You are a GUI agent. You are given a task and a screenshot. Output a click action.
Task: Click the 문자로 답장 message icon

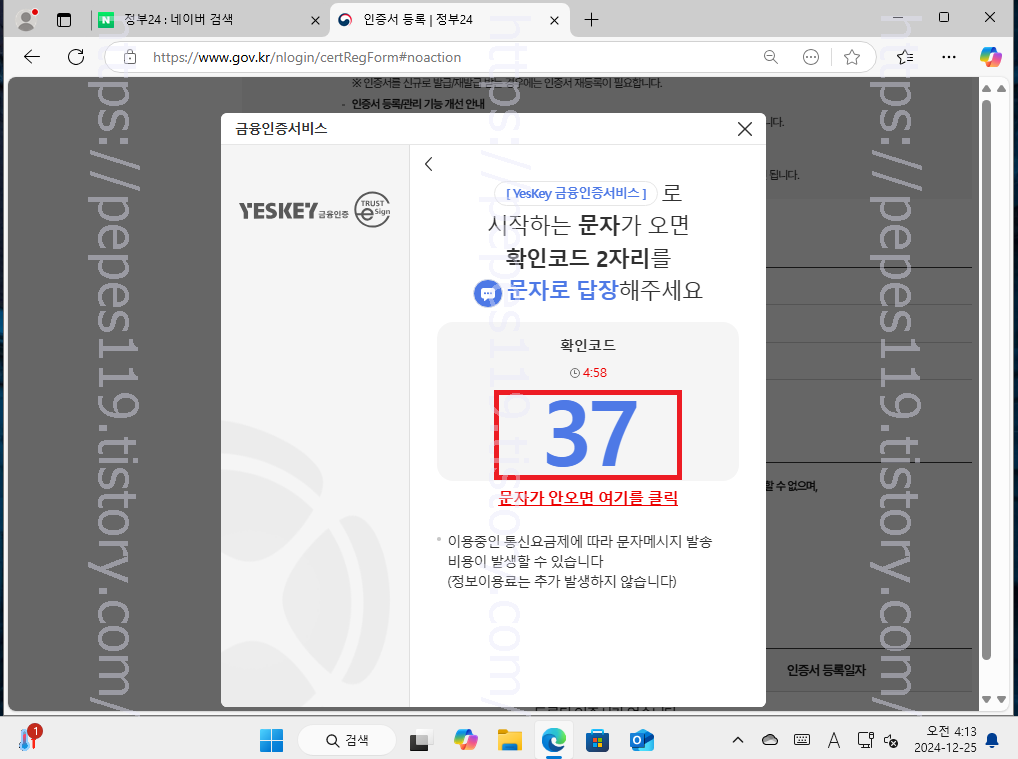coord(488,293)
